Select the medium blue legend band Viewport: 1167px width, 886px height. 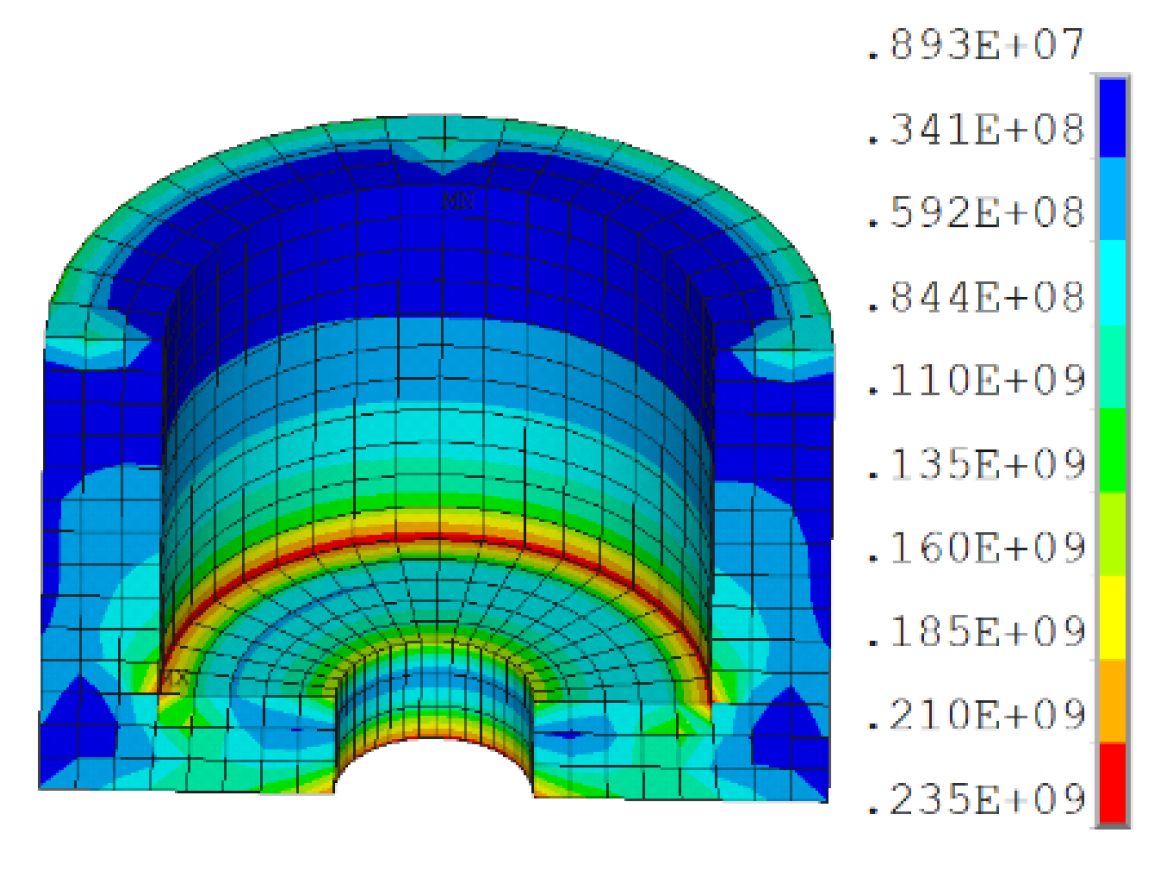coord(1112,200)
